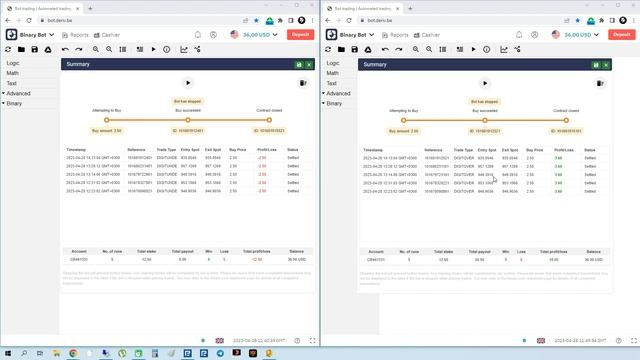Viewport: 640px width, 360px height.
Task: Chrome icon on Windows taskbar
Action: point(73,353)
